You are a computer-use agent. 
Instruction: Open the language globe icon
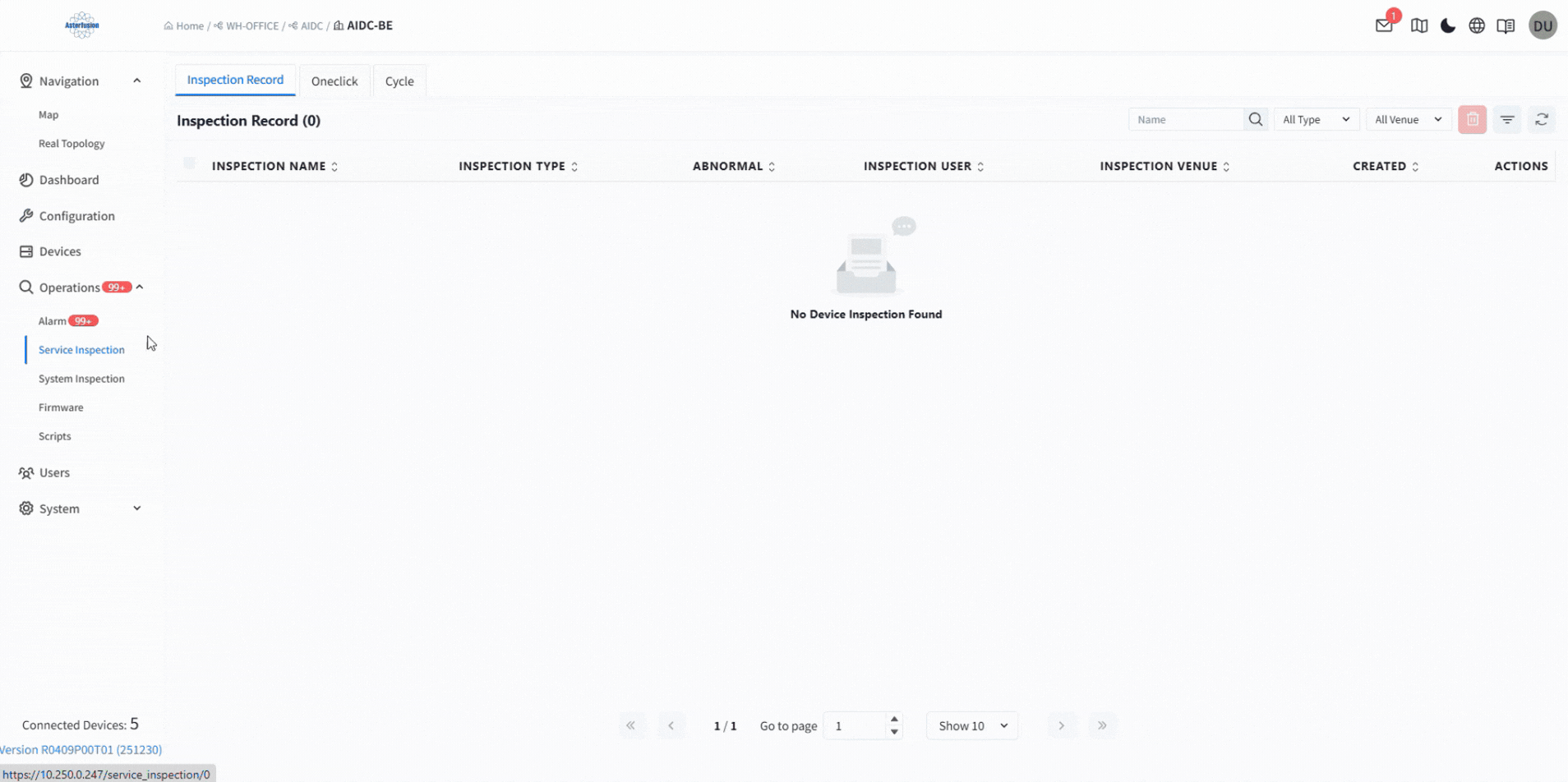coord(1477,25)
